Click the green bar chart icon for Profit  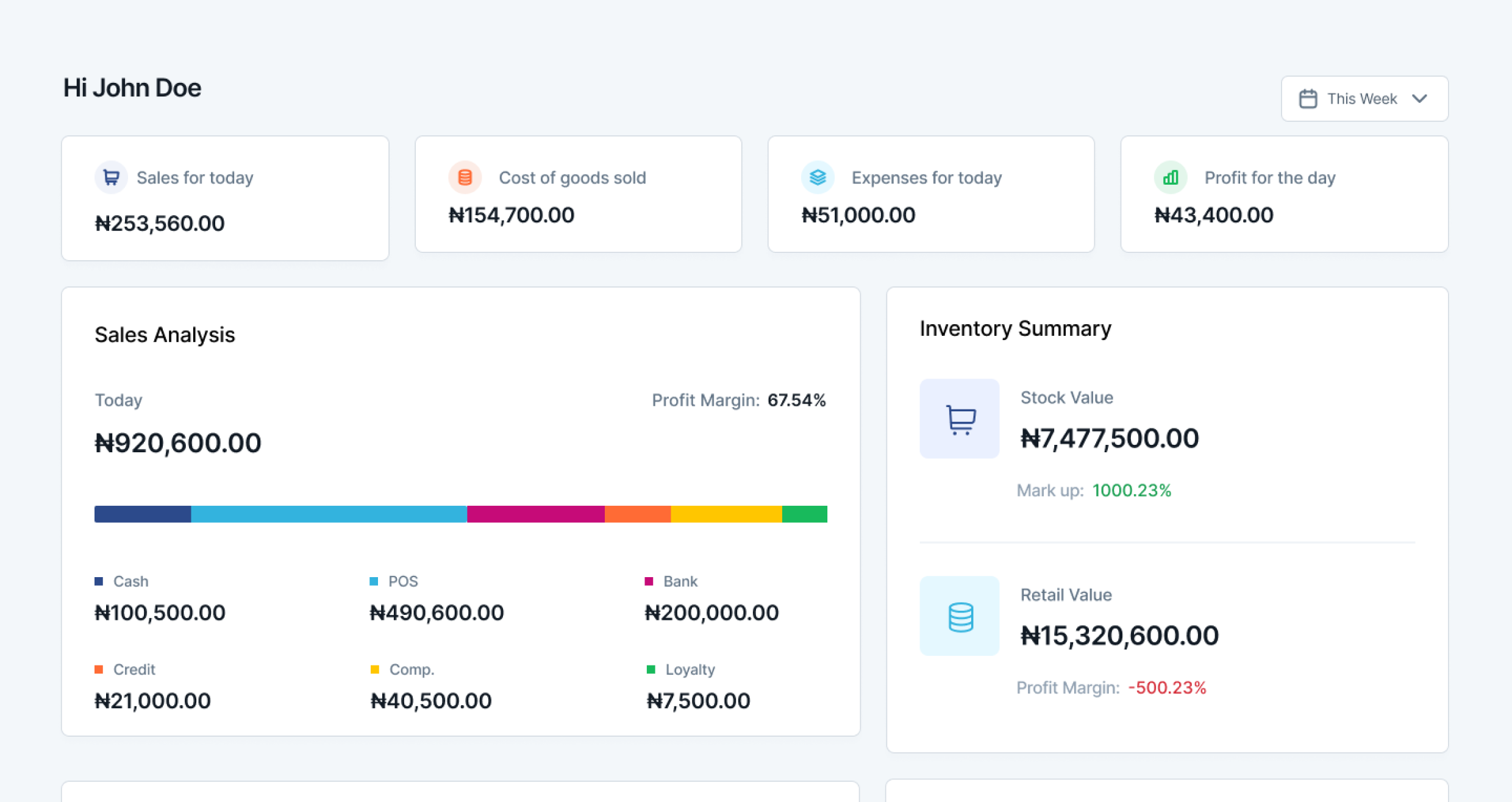coord(1170,177)
